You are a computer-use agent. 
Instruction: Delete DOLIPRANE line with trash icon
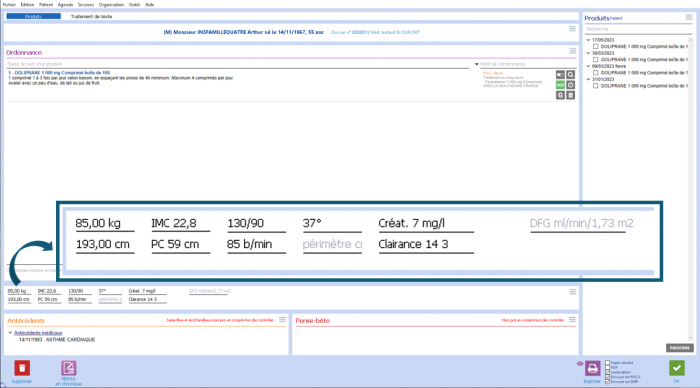pyautogui.click(x=571, y=95)
